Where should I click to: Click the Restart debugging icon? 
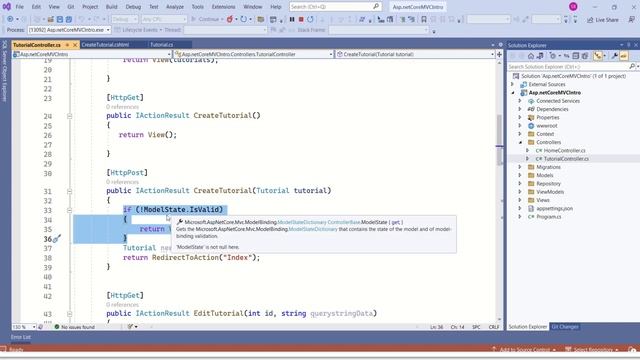pos(310,19)
